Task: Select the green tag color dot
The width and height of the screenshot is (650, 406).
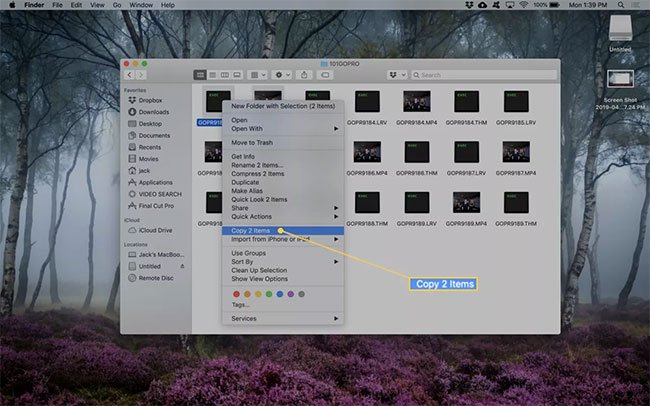Action: point(269,294)
